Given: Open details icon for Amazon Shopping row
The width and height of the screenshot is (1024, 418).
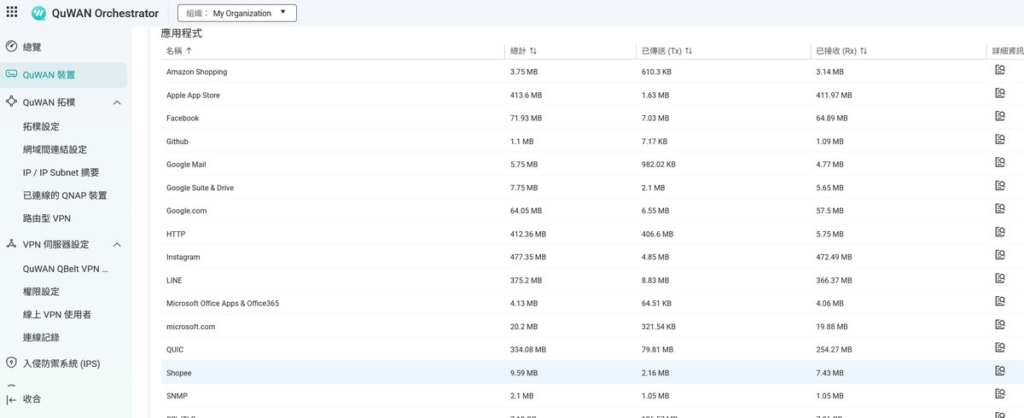Looking at the screenshot, I should [x=999, y=71].
